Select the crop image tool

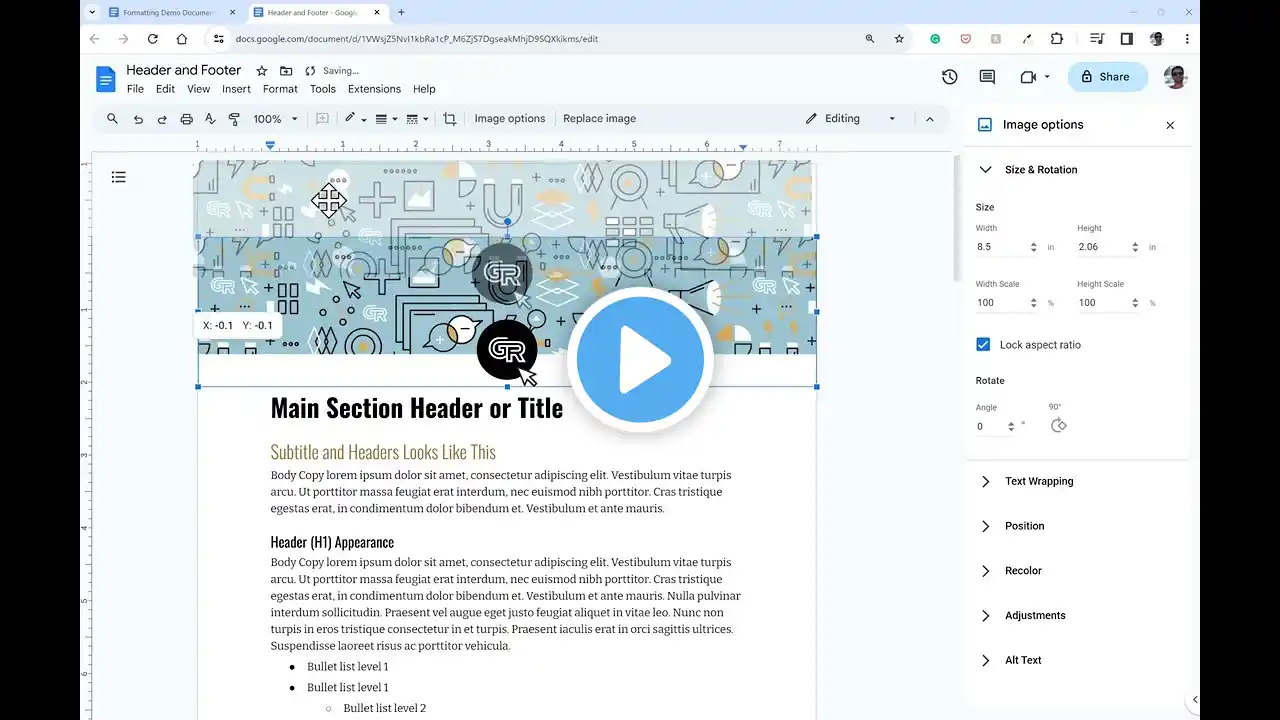pos(450,119)
